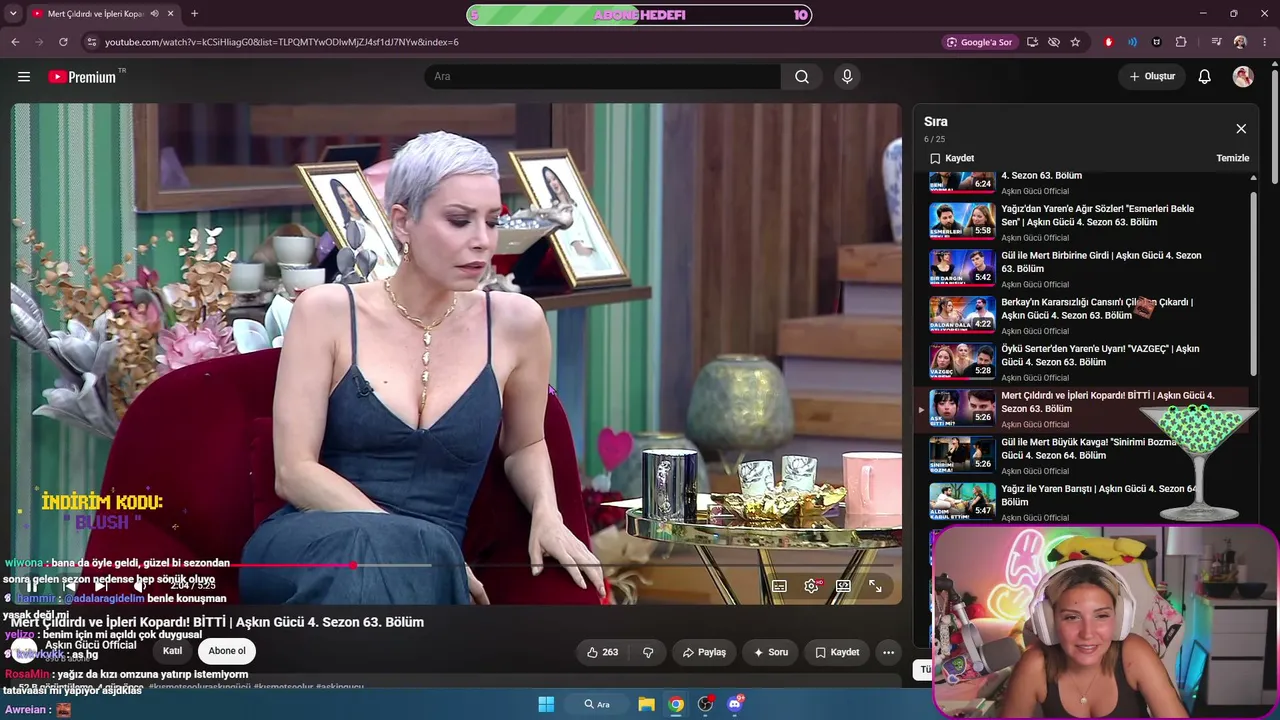Viewport: 1280px width, 720px height.
Task: Subscribe with the Abone ol button
Action: [227, 651]
